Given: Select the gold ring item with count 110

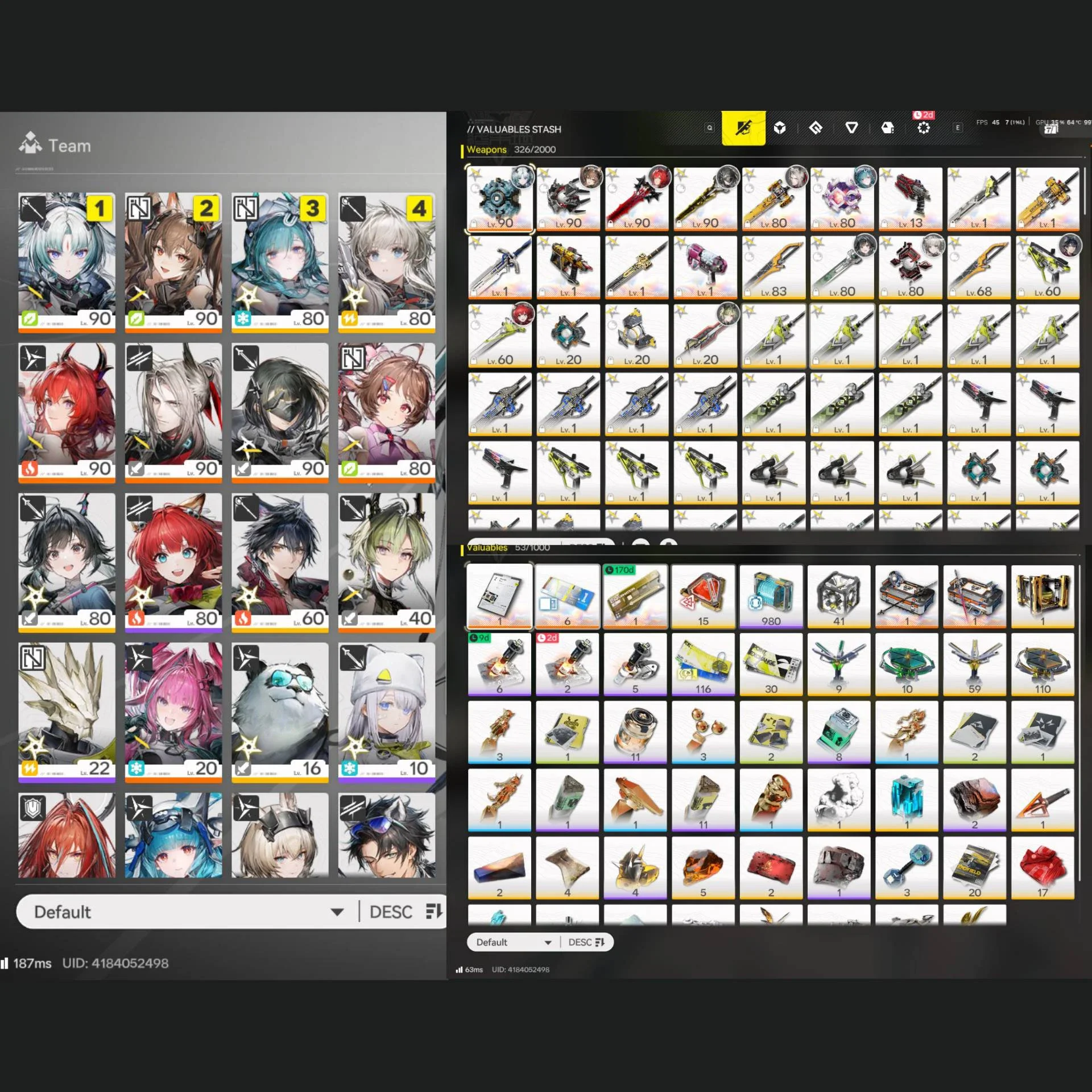Looking at the screenshot, I should coord(1043,664).
